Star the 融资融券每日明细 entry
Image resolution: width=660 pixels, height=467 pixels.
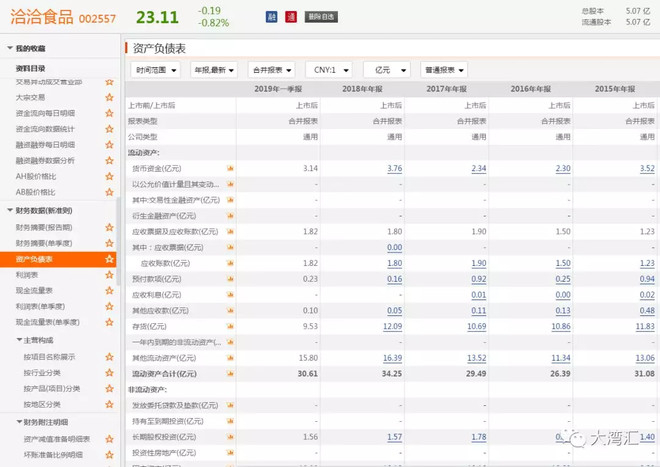pos(109,144)
